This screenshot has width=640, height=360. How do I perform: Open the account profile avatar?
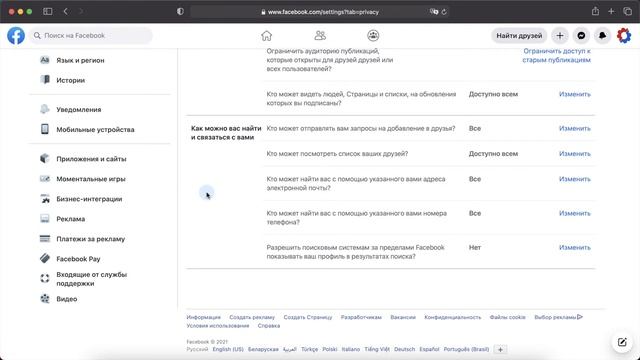[624, 36]
